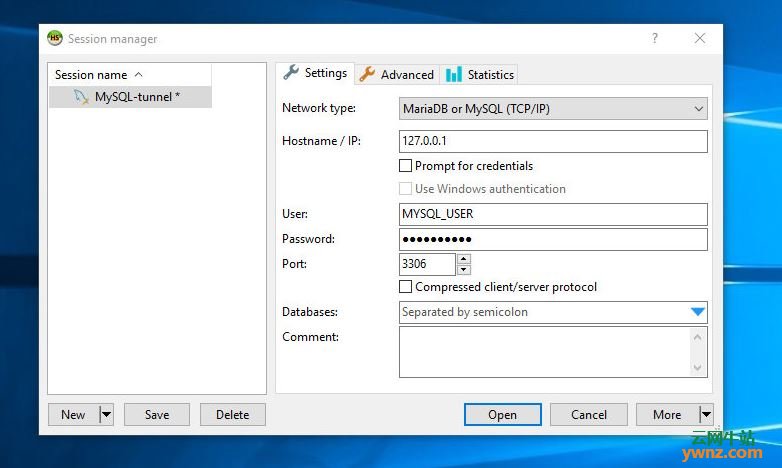Decrease the Port value with down arrow
This screenshot has height=468, width=782.
464,270
